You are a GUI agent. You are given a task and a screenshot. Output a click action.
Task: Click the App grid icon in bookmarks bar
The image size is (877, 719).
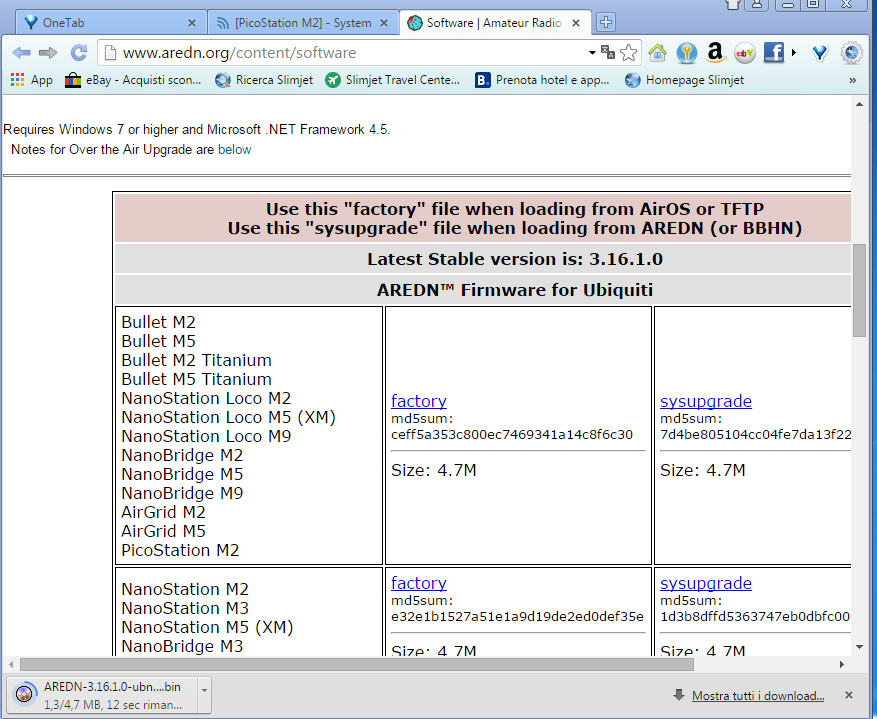point(17,80)
